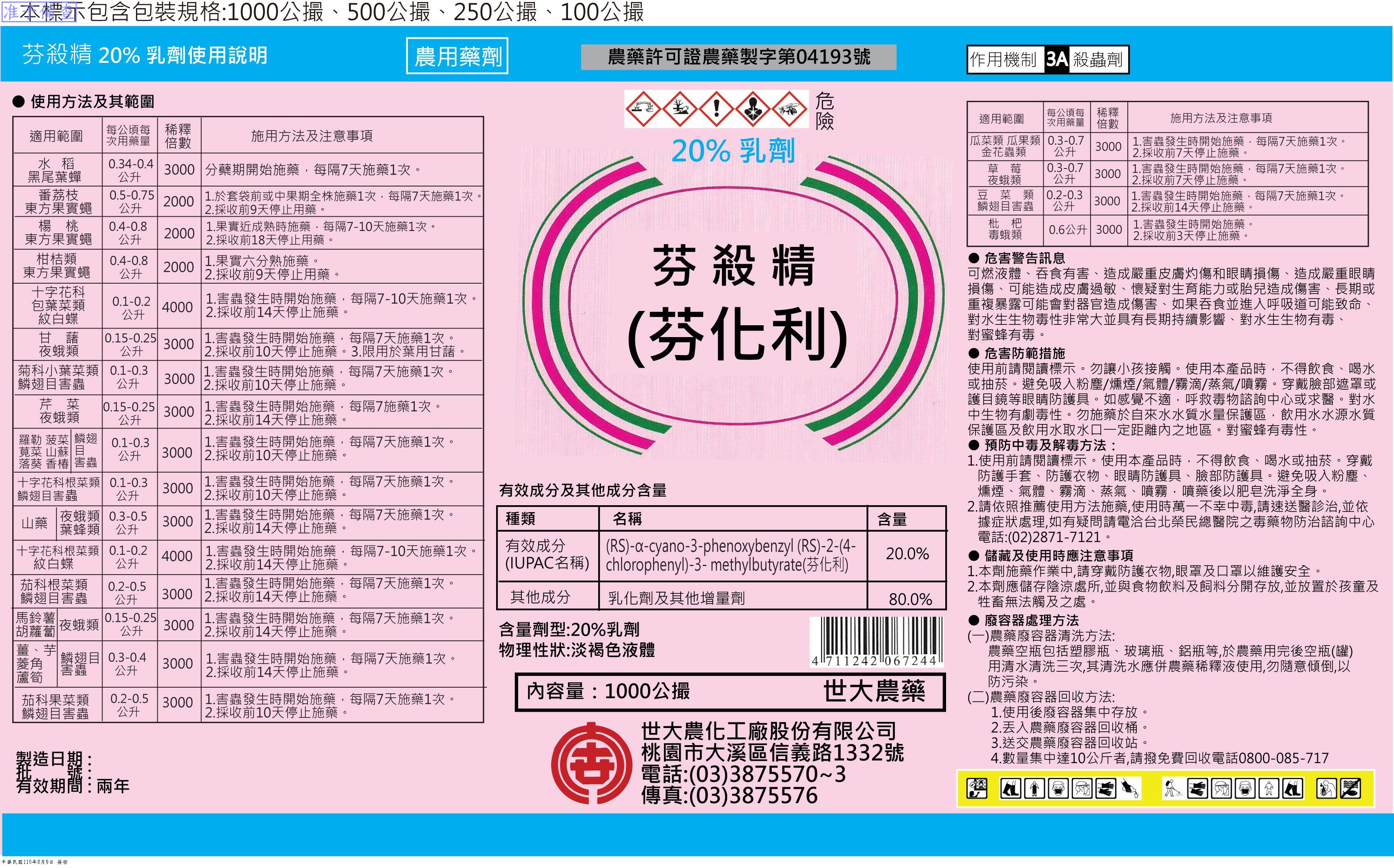Click the 有效期間：兩年 text
1394x868 pixels.
[x=72, y=786]
